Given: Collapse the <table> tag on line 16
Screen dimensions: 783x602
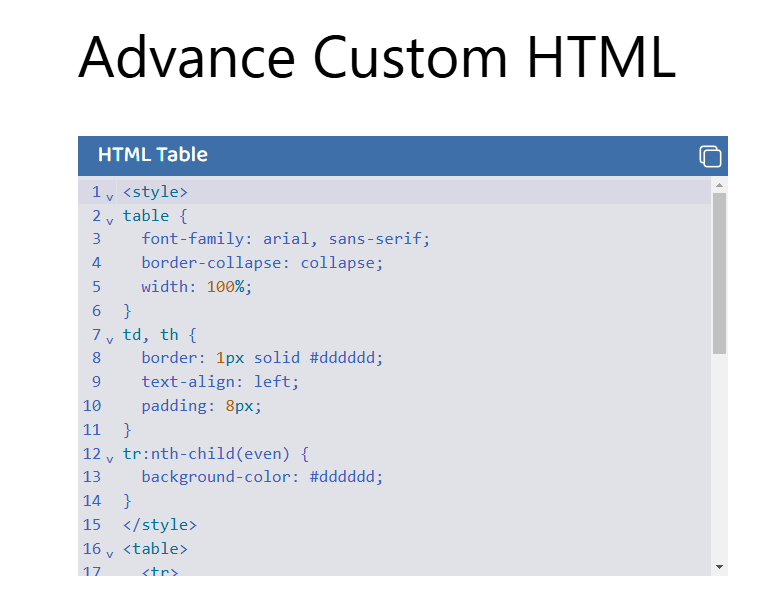Looking at the screenshot, I should point(110,552).
